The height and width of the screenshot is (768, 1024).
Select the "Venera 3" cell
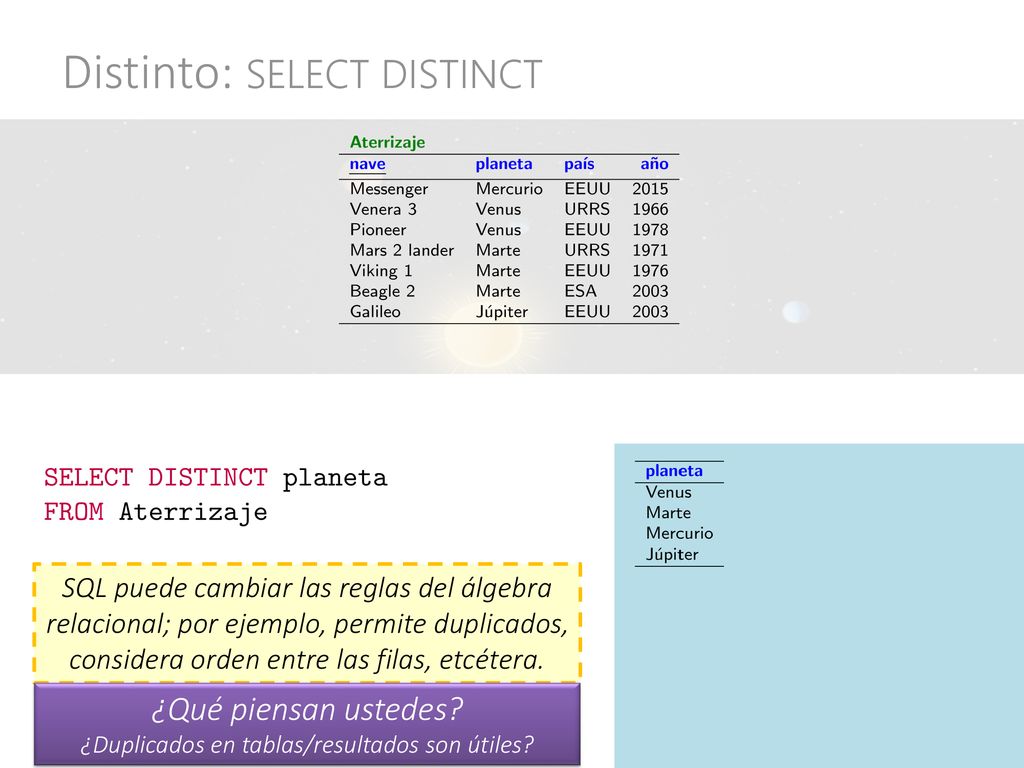383,209
